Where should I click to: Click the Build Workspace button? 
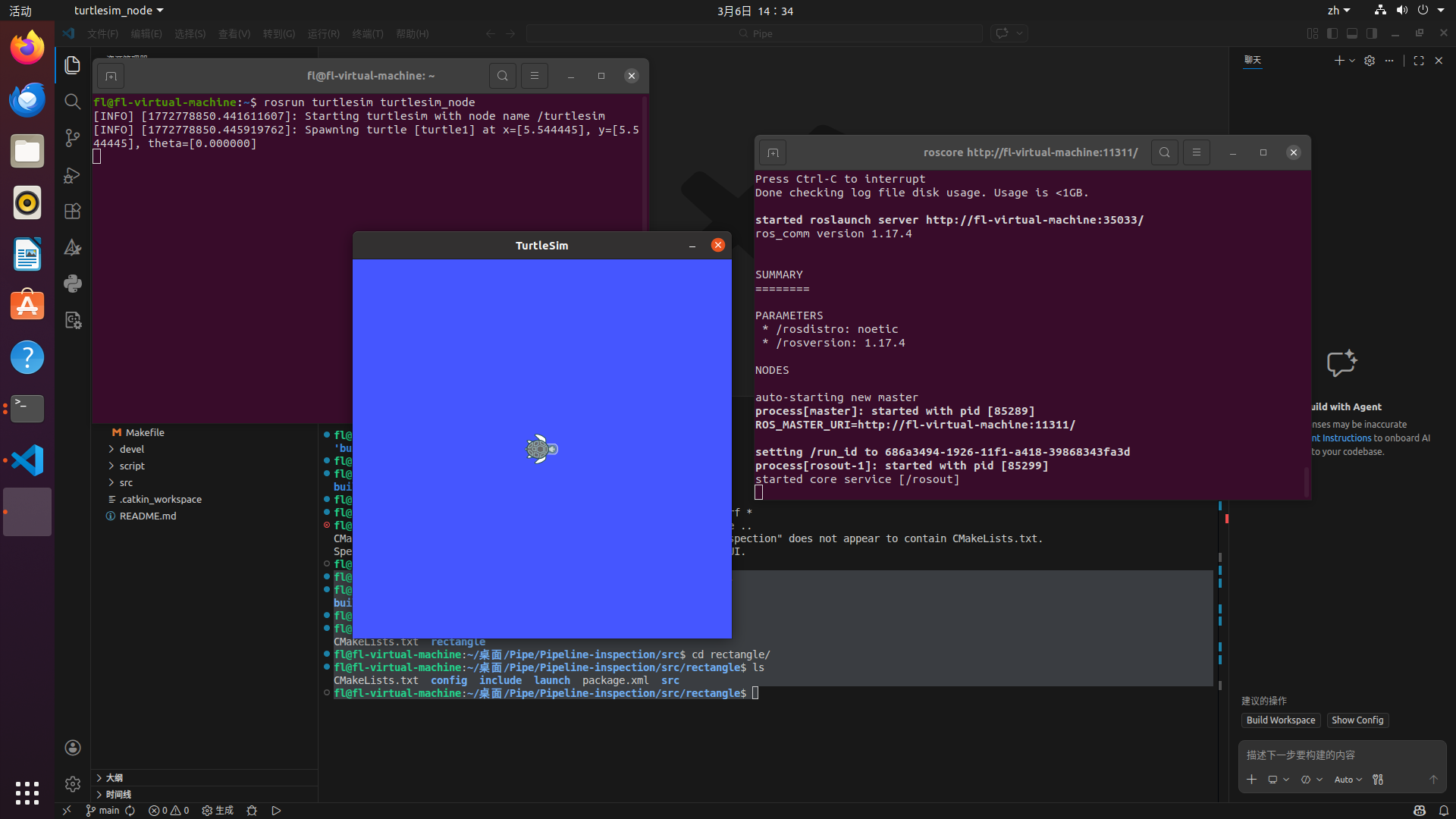pos(1280,720)
